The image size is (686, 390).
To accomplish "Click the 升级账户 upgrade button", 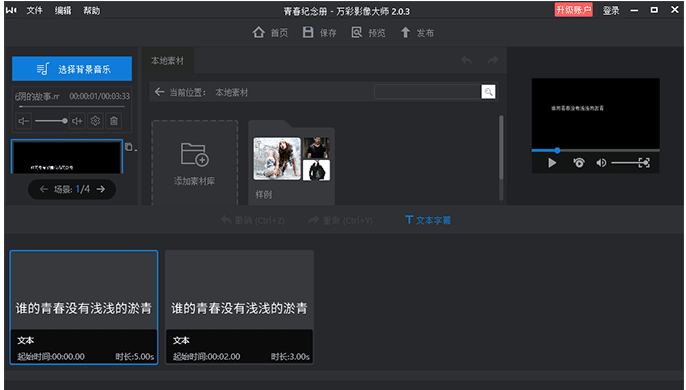I will pyautogui.click(x=574, y=10).
